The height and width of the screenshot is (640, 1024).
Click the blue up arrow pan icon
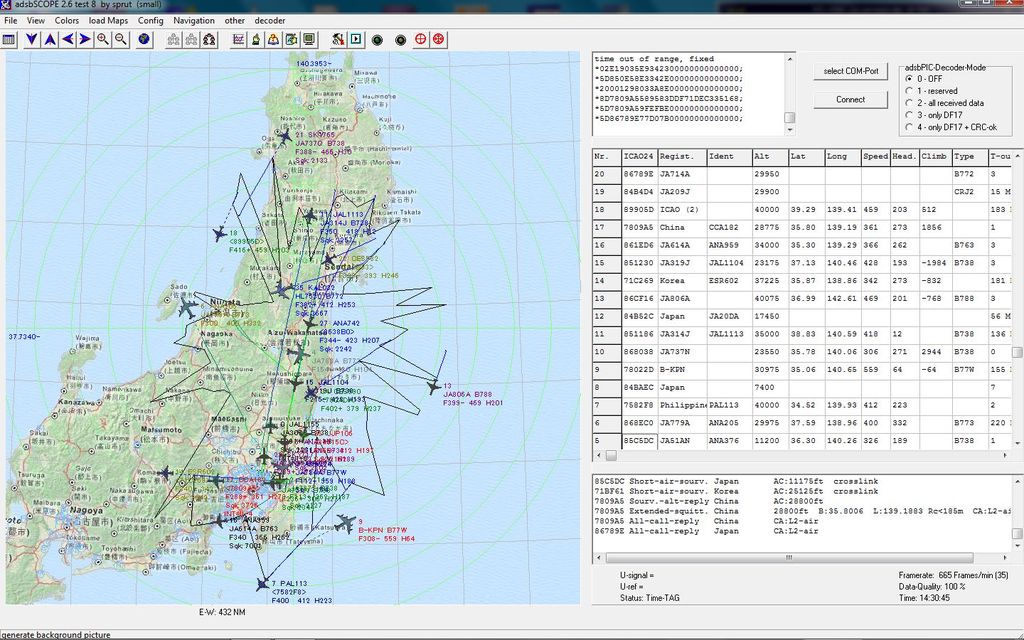(x=49, y=39)
